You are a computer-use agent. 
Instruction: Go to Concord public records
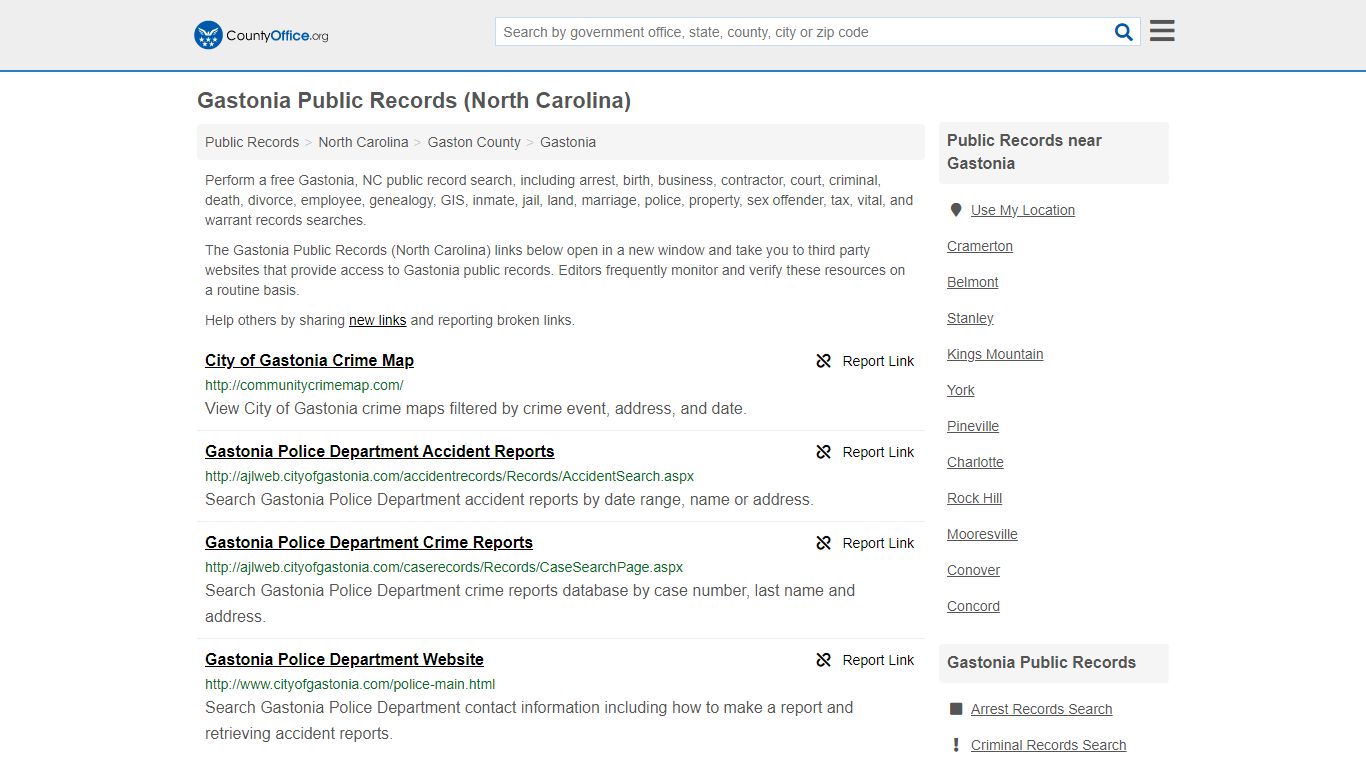coord(973,606)
